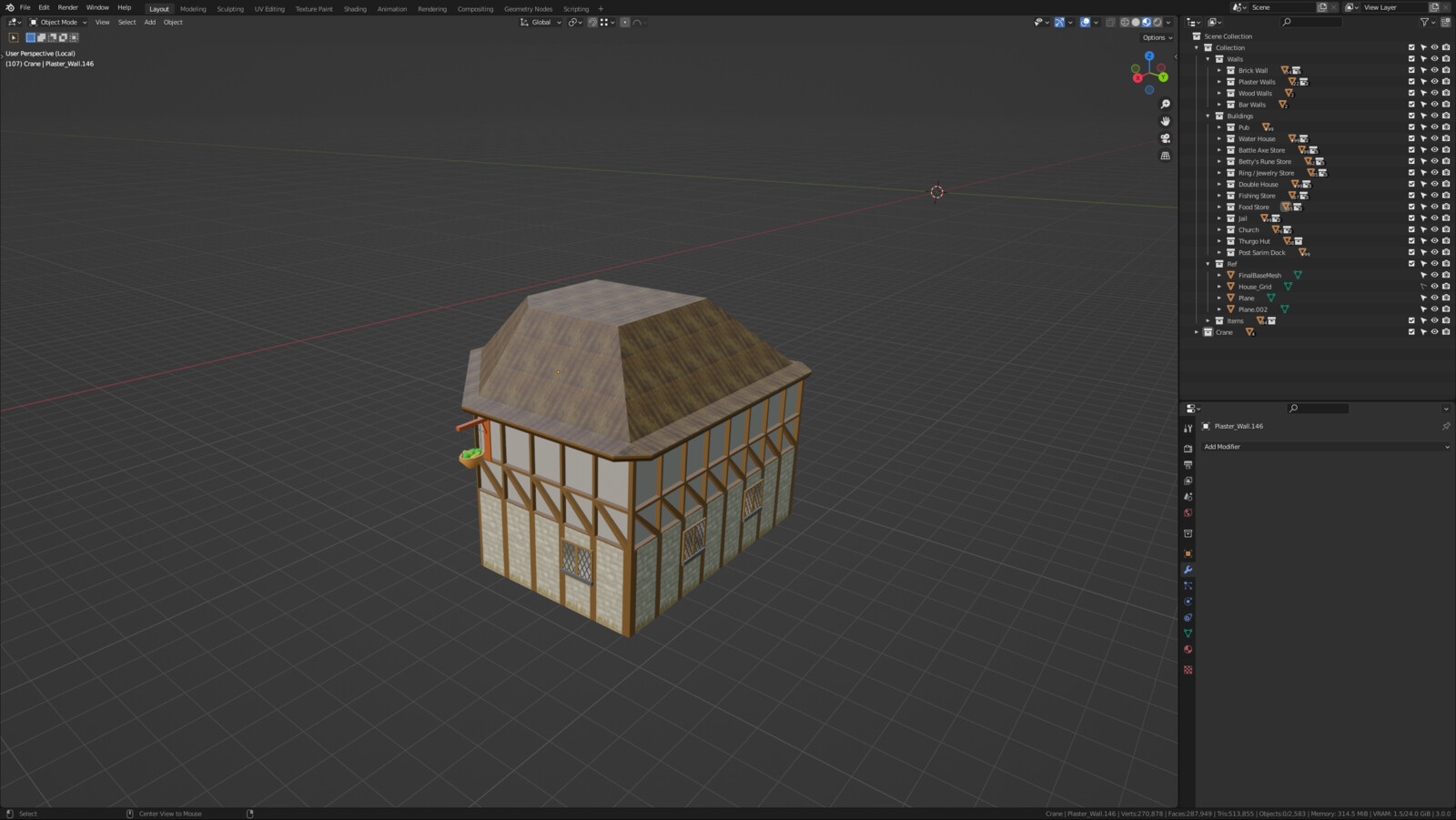Open the viewport Options dropdown
1456x820 pixels.
coord(1157,37)
